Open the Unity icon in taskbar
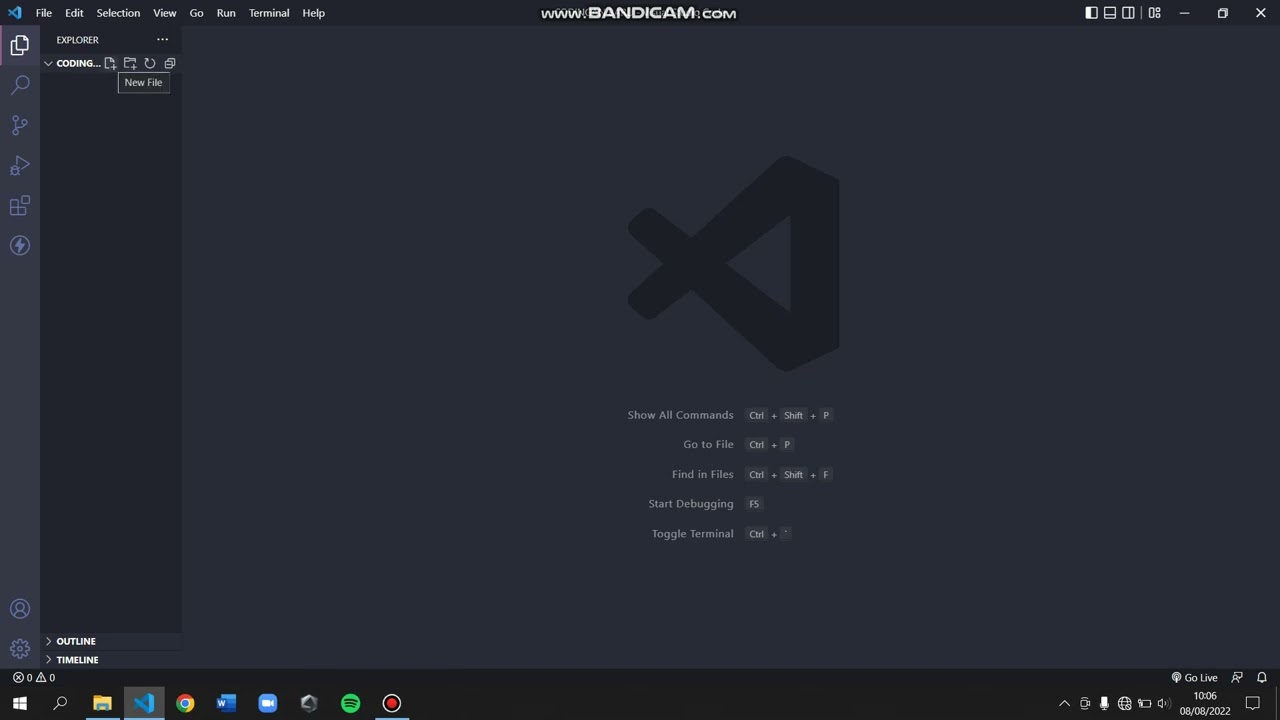Viewport: 1280px width, 720px height. pyautogui.click(x=309, y=703)
